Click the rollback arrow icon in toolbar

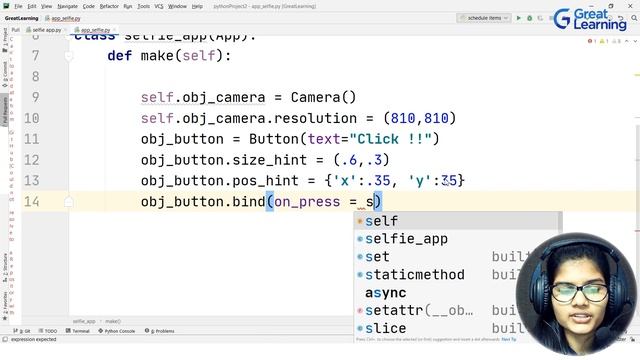point(621,18)
